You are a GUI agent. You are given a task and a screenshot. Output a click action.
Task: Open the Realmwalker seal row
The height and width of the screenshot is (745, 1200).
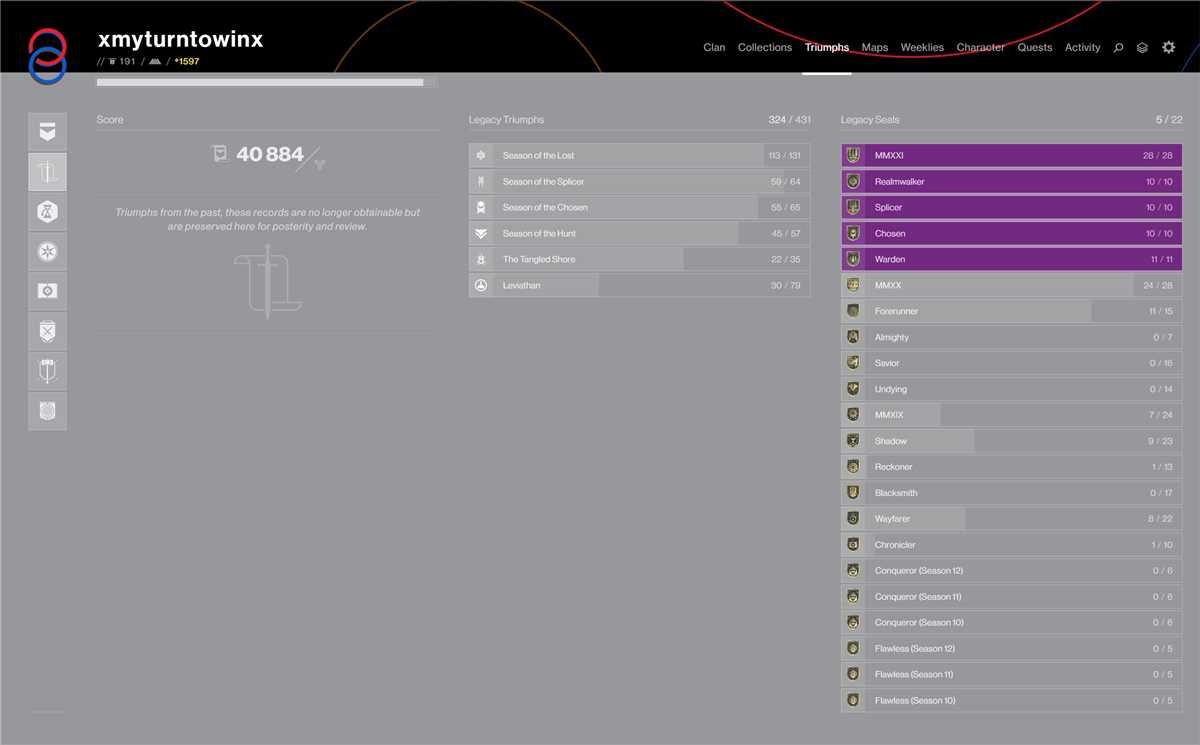coord(1011,182)
